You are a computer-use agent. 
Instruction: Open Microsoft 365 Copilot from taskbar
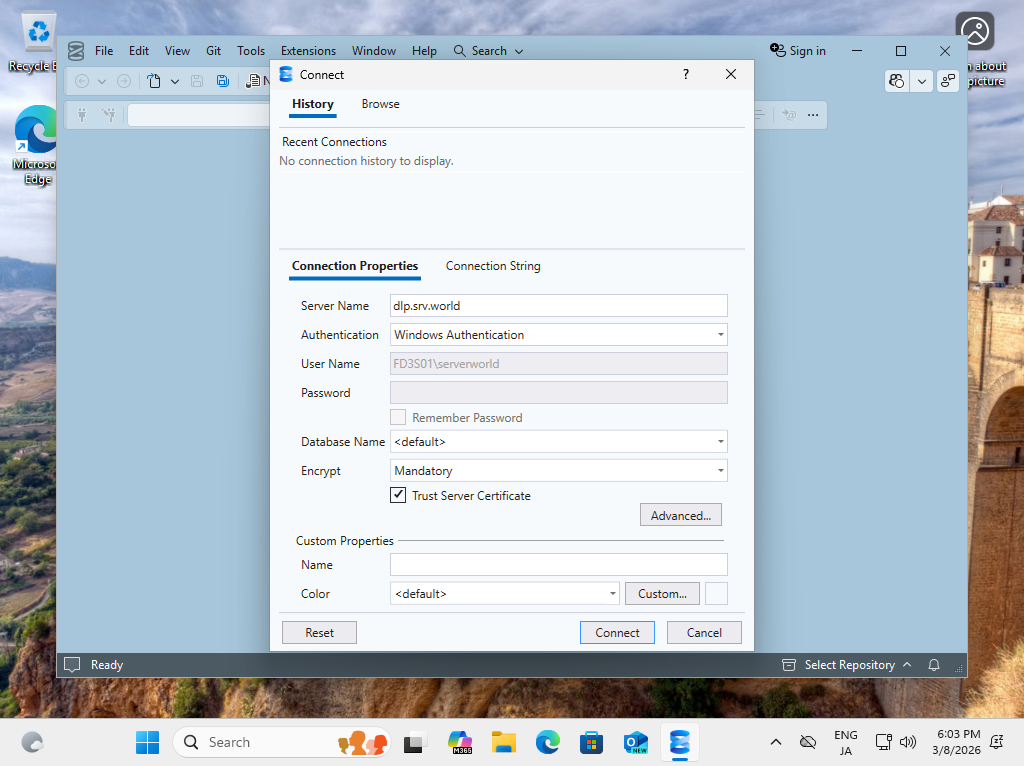click(x=460, y=742)
